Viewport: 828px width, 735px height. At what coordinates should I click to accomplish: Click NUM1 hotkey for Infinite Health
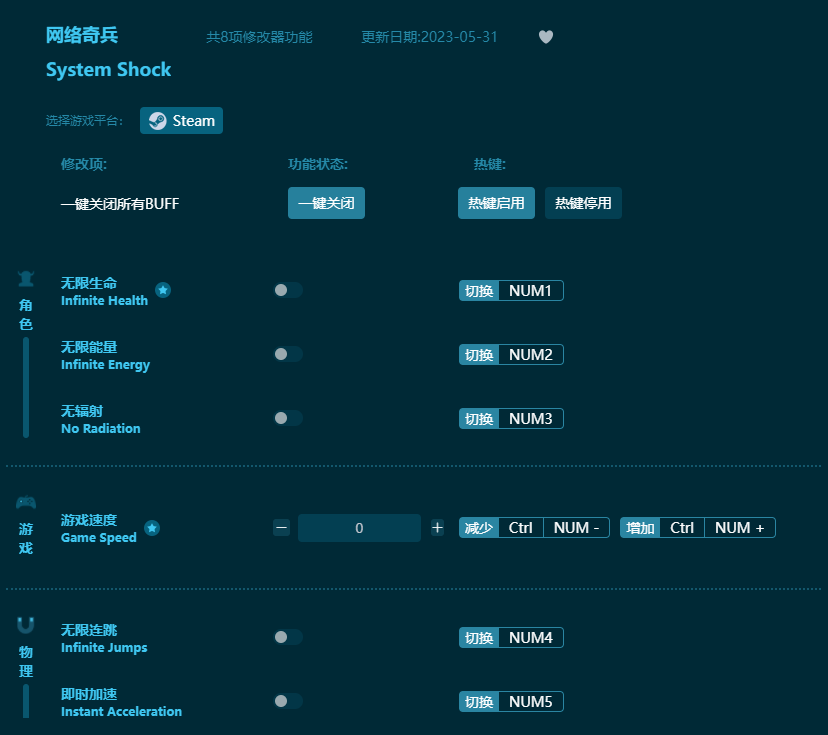pos(531,290)
